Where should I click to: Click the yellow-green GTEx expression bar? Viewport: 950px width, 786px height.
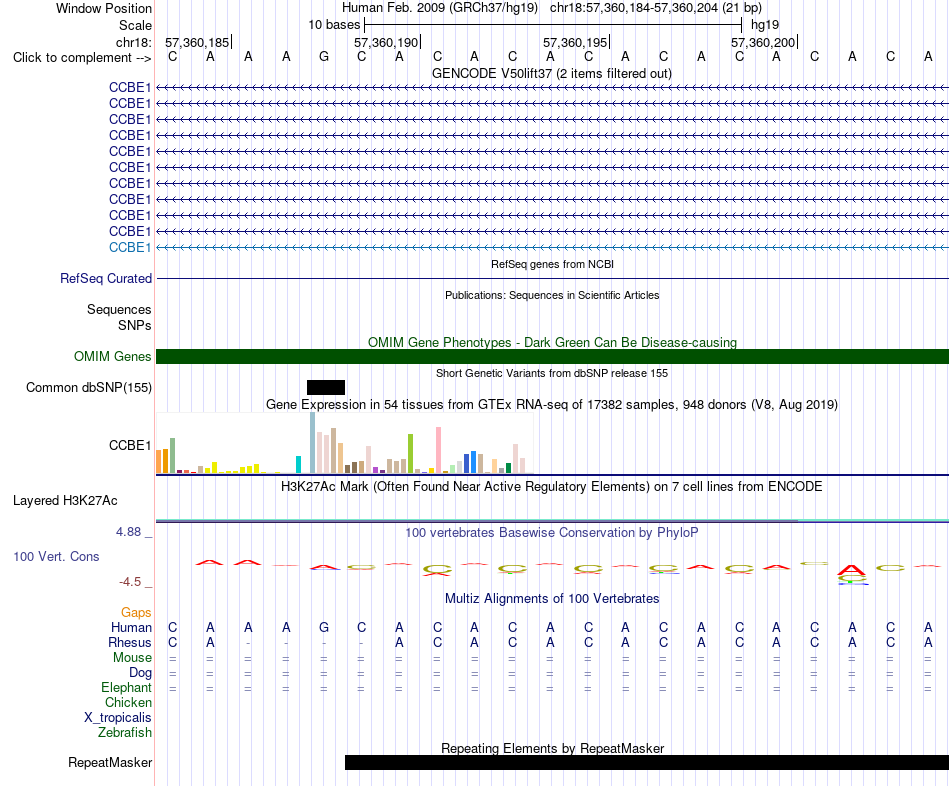click(410, 453)
